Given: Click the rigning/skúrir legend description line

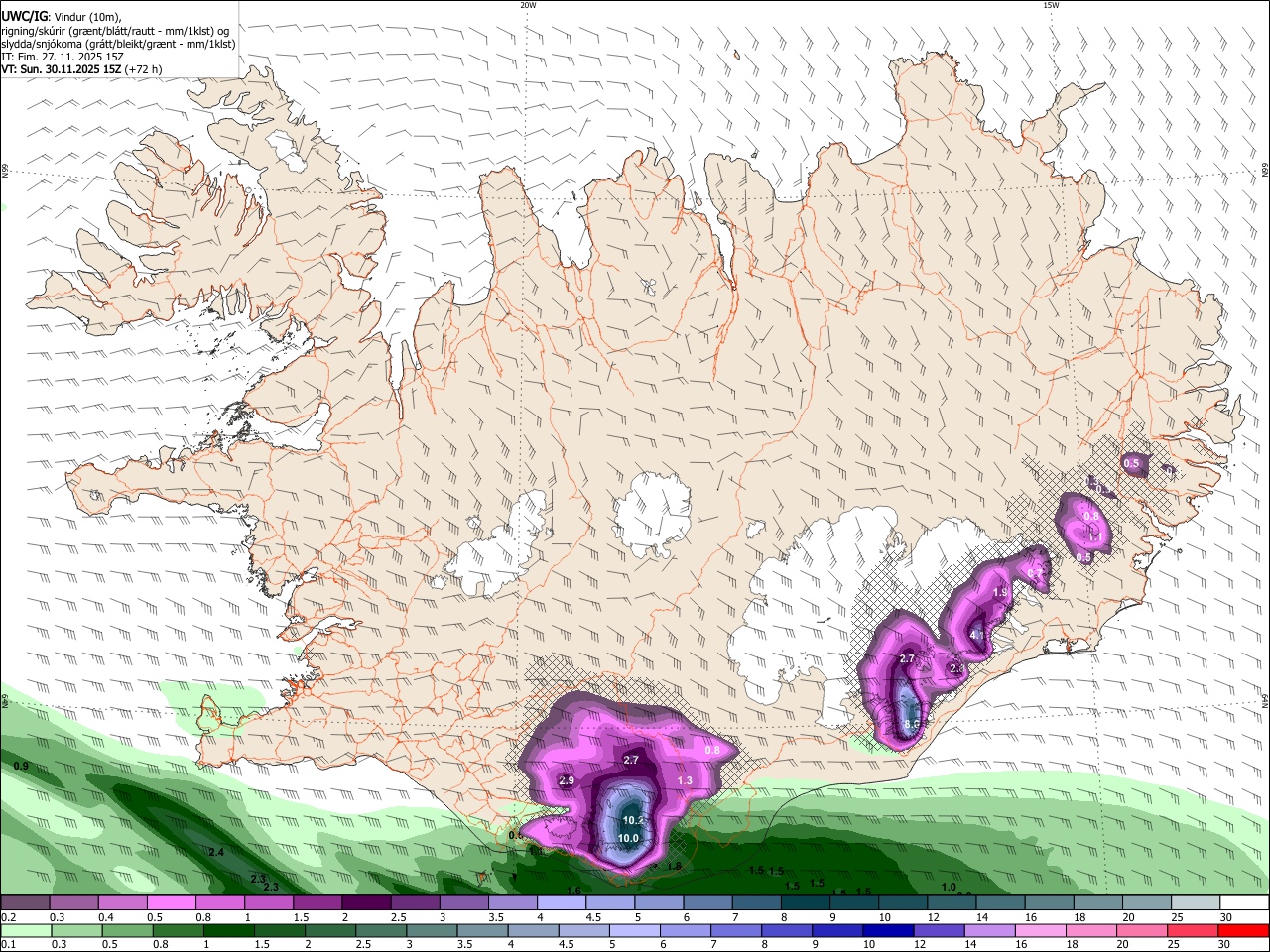Looking at the screenshot, I should point(115,30).
